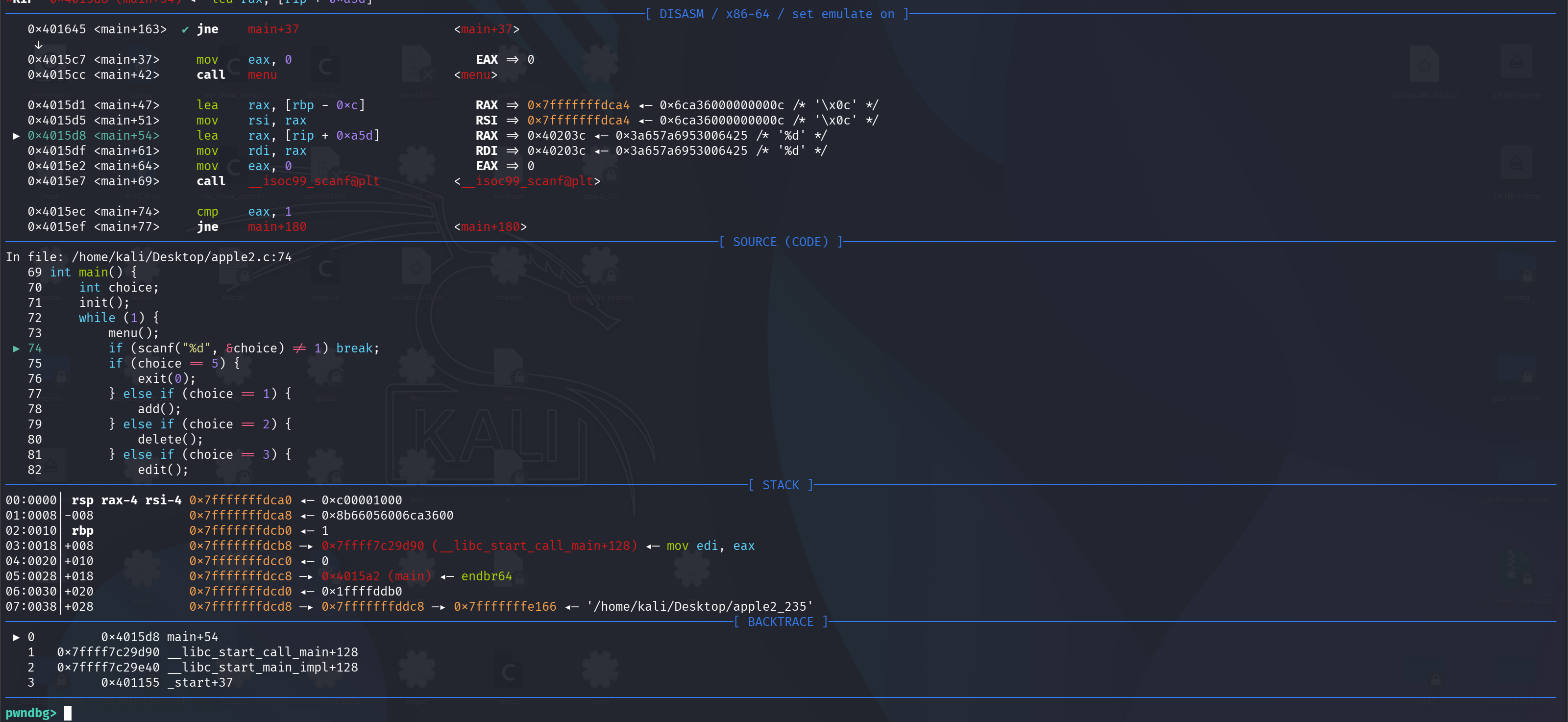Click the current instruction arrow at 0x4015d8
Screen dimensions: 1568x722
(x=17, y=136)
